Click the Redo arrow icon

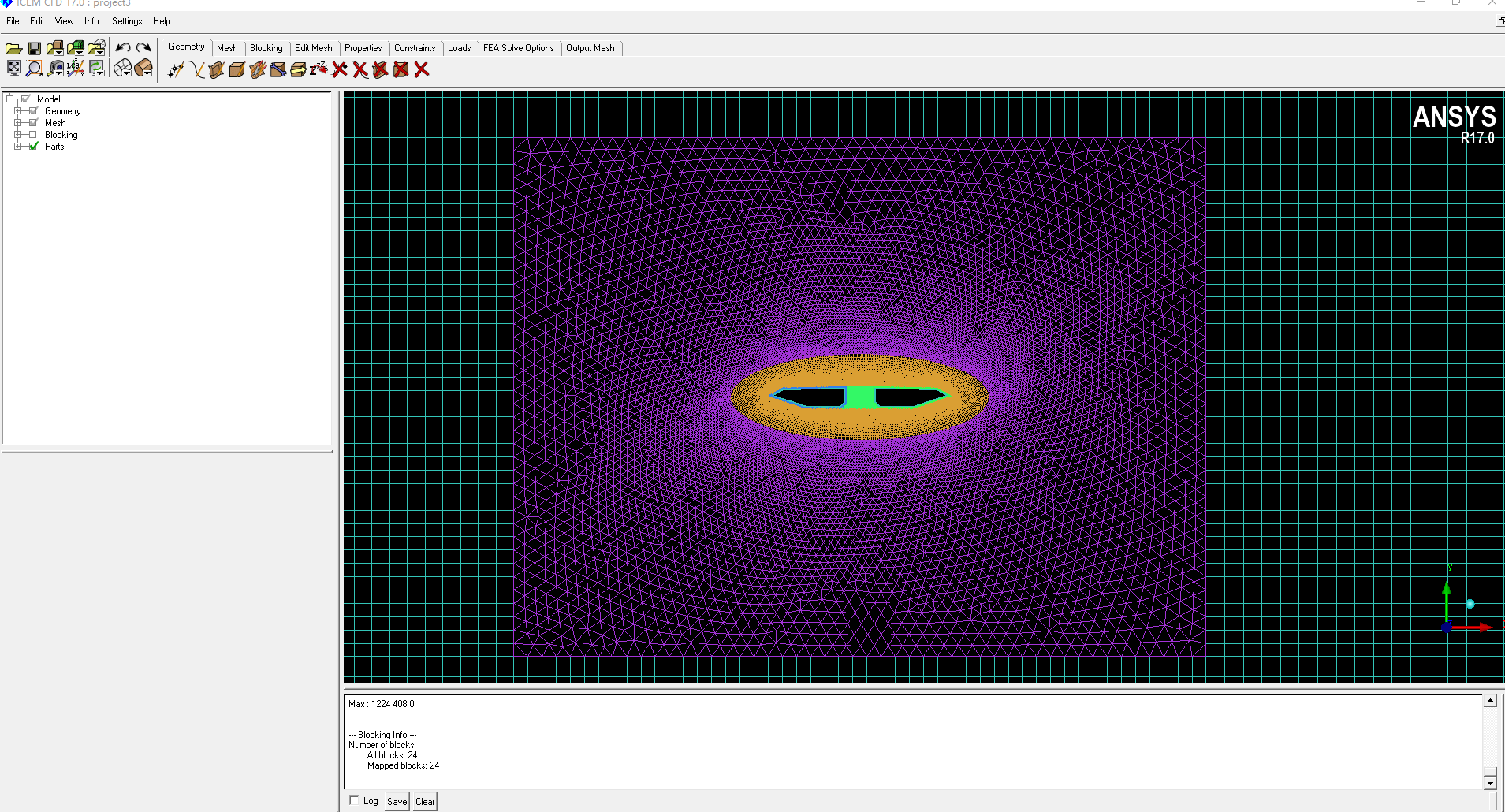pos(143,48)
